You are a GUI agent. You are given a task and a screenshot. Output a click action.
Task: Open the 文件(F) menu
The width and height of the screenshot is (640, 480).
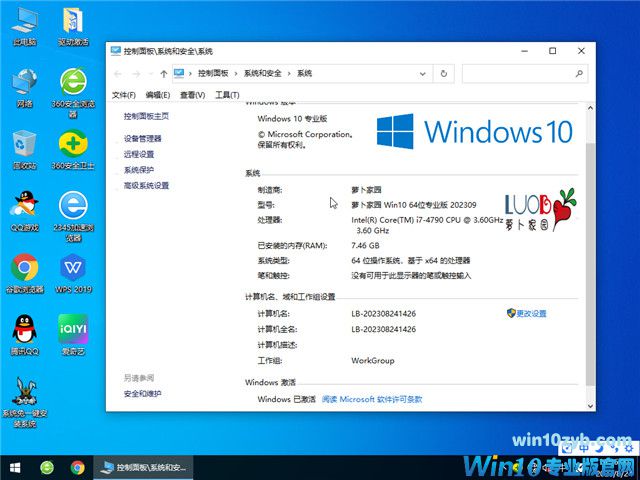[x=124, y=95]
